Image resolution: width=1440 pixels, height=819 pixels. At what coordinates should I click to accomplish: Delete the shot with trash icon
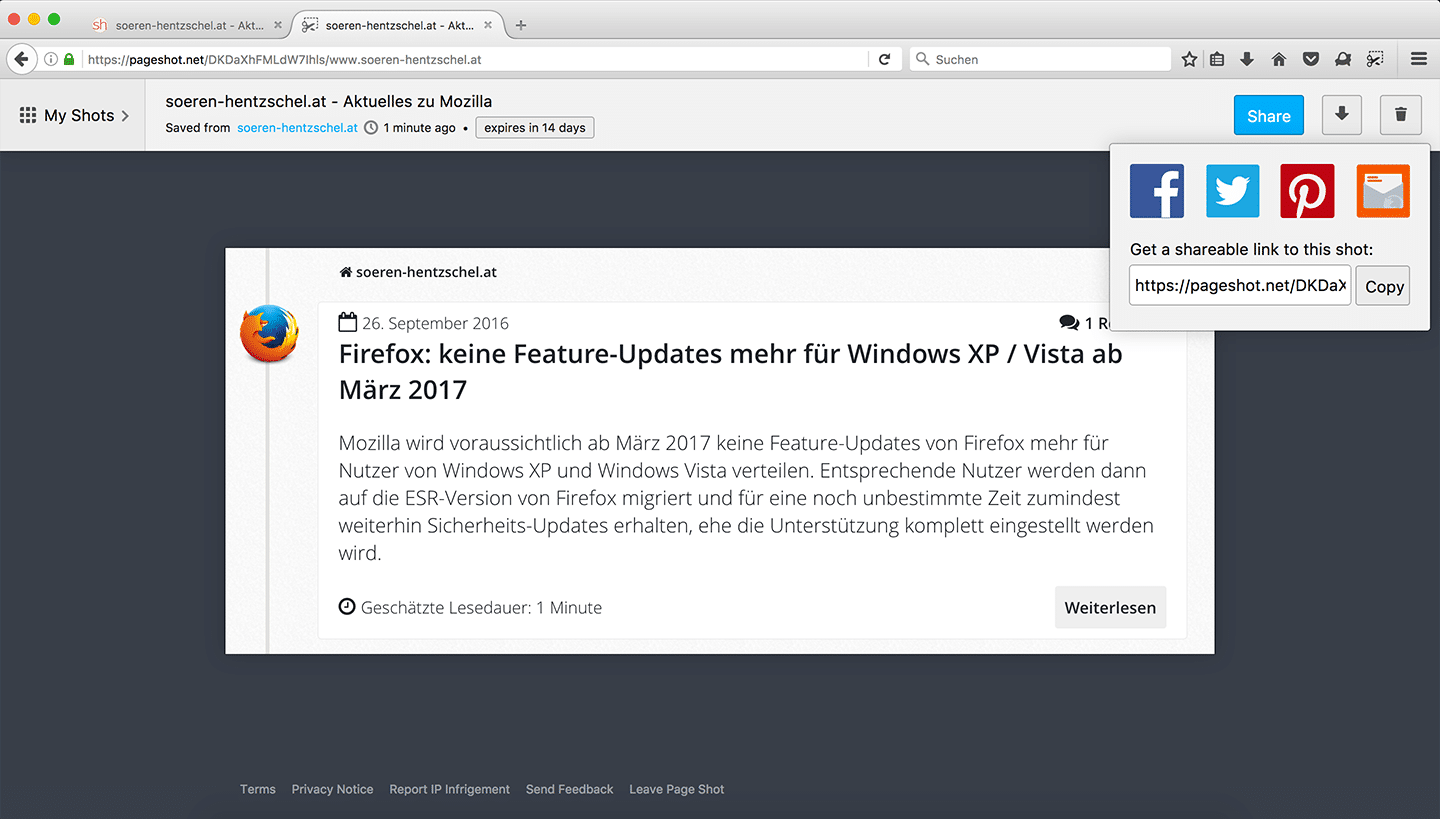[1401, 115]
